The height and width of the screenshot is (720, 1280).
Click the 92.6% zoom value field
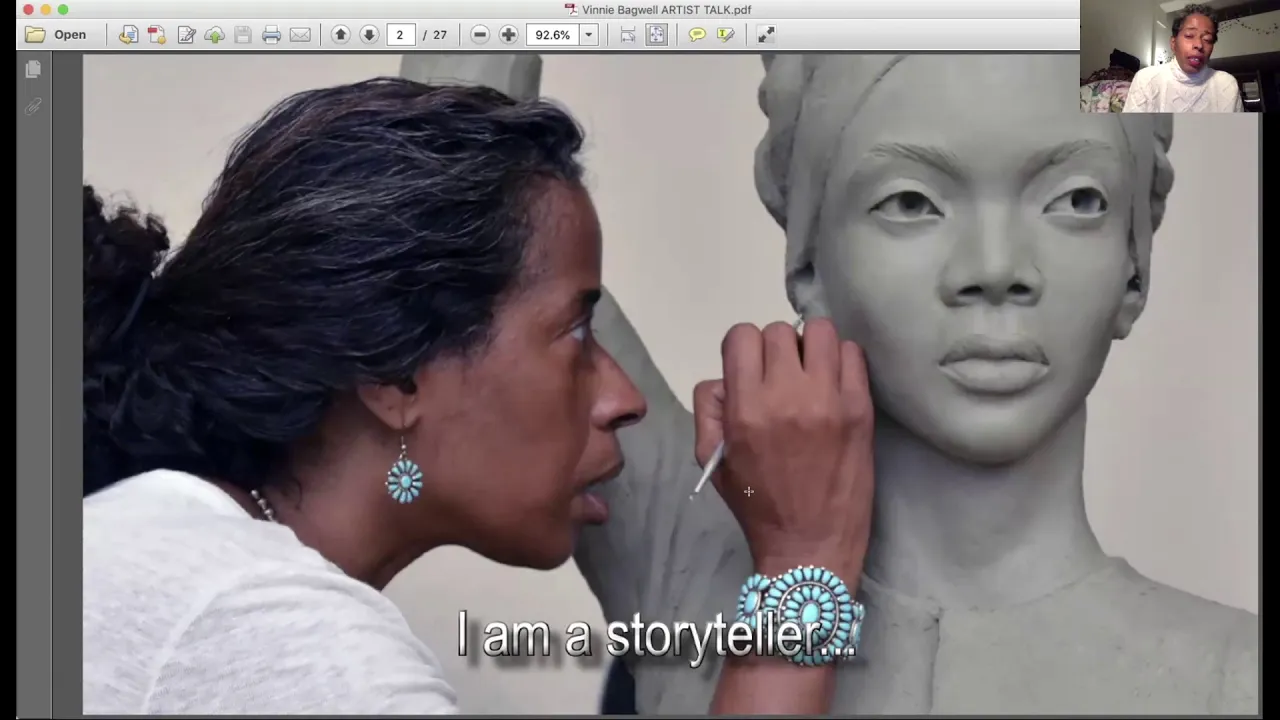pyautogui.click(x=552, y=35)
